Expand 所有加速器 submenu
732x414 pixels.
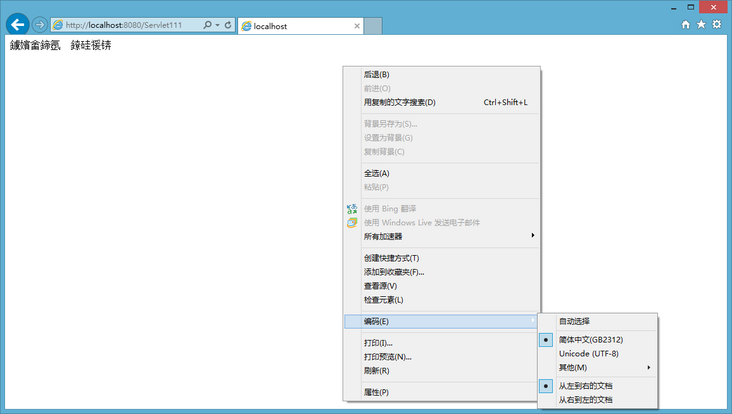442,237
